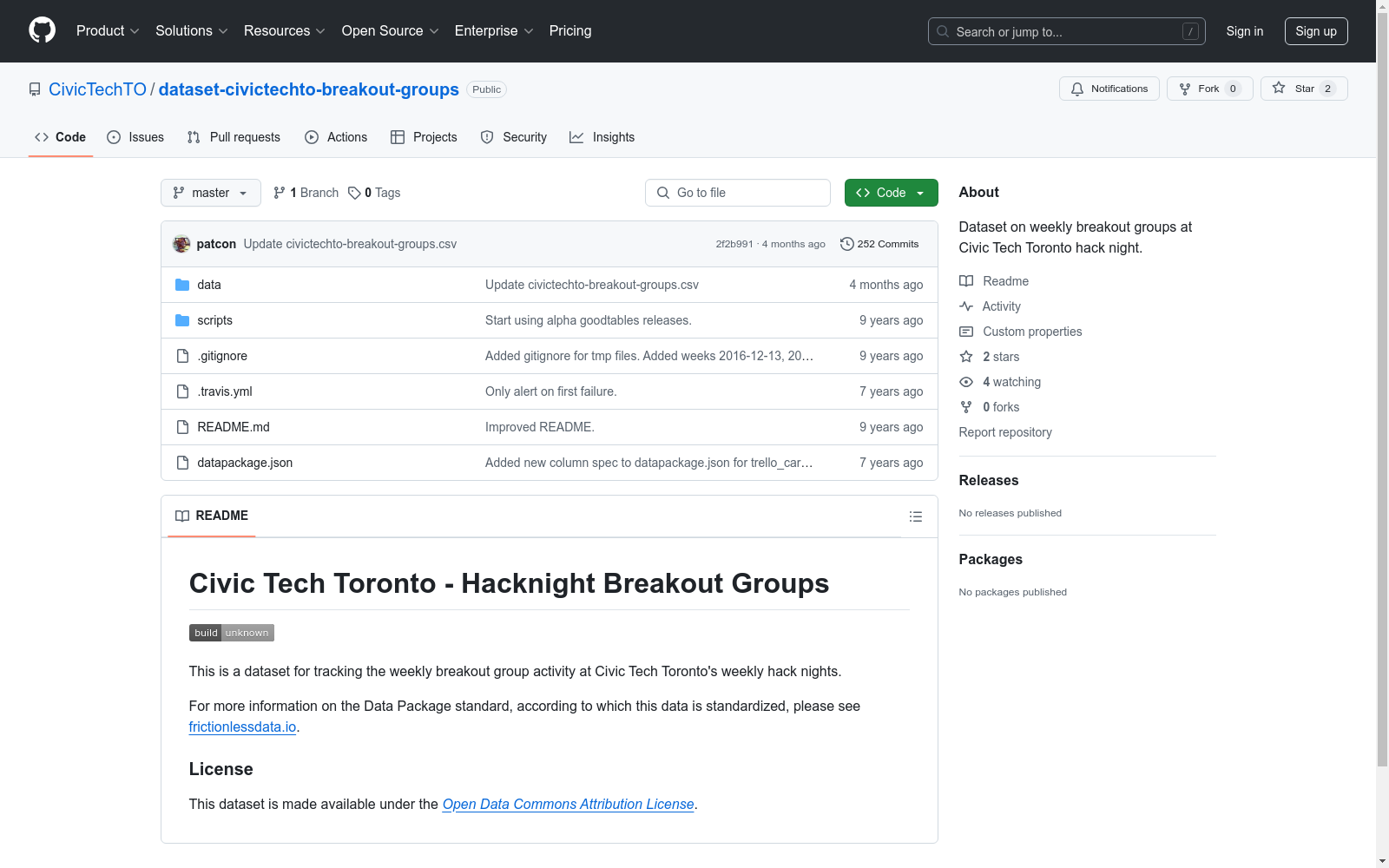This screenshot has height=868, width=1389.
Task: Select the README tab header
Action: 212,516
